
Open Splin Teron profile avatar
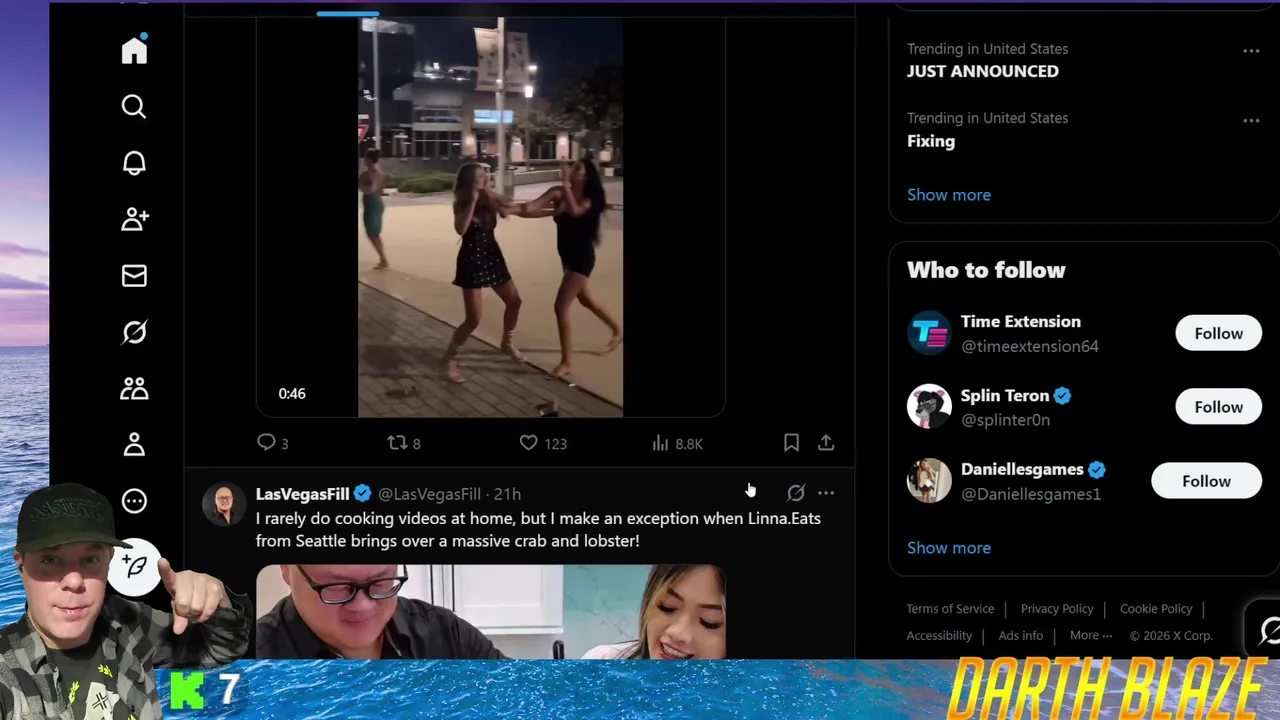point(929,407)
